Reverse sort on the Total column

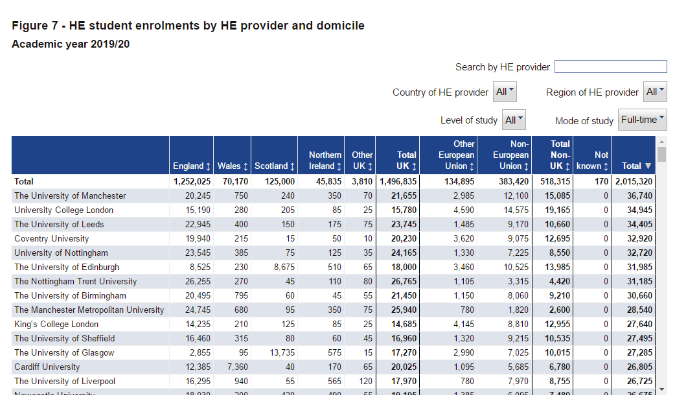(x=637, y=165)
